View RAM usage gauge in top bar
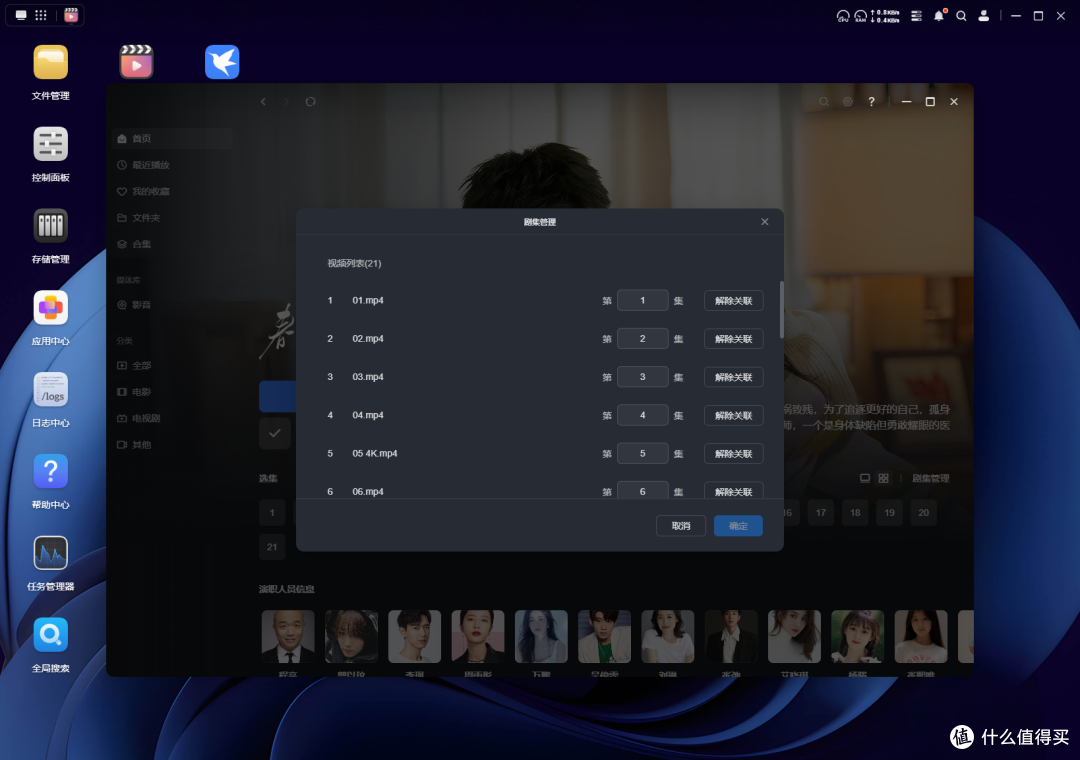Viewport: 1080px width, 760px height. click(860, 16)
